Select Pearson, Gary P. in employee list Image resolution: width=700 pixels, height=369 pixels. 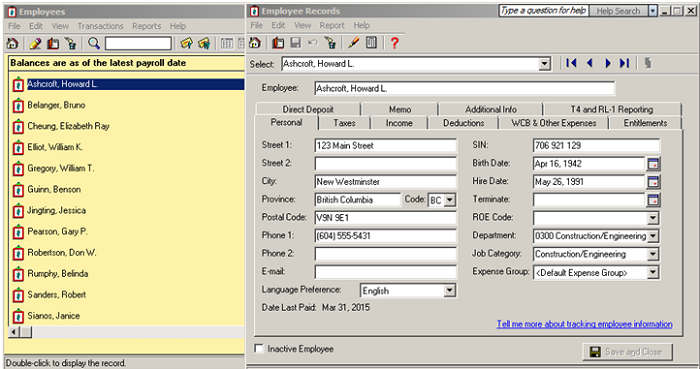pyautogui.click(x=57, y=232)
